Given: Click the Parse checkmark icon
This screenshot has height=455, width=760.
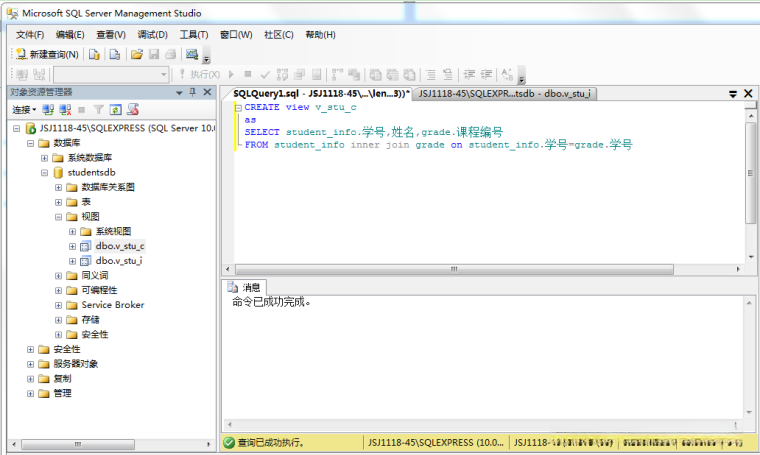Looking at the screenshot, I should point(265,74).
